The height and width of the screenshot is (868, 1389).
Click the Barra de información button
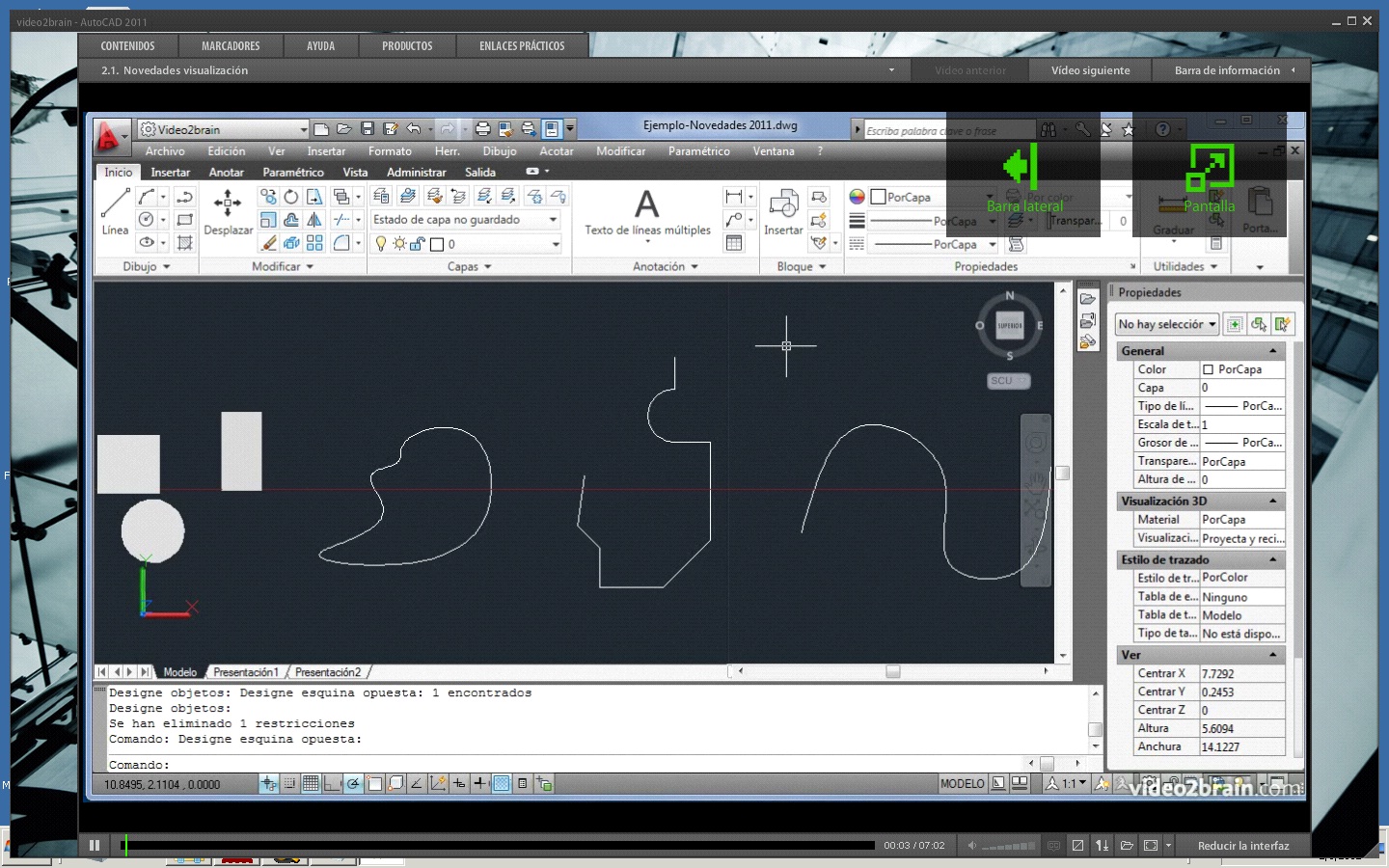(x=1232, y=70)
